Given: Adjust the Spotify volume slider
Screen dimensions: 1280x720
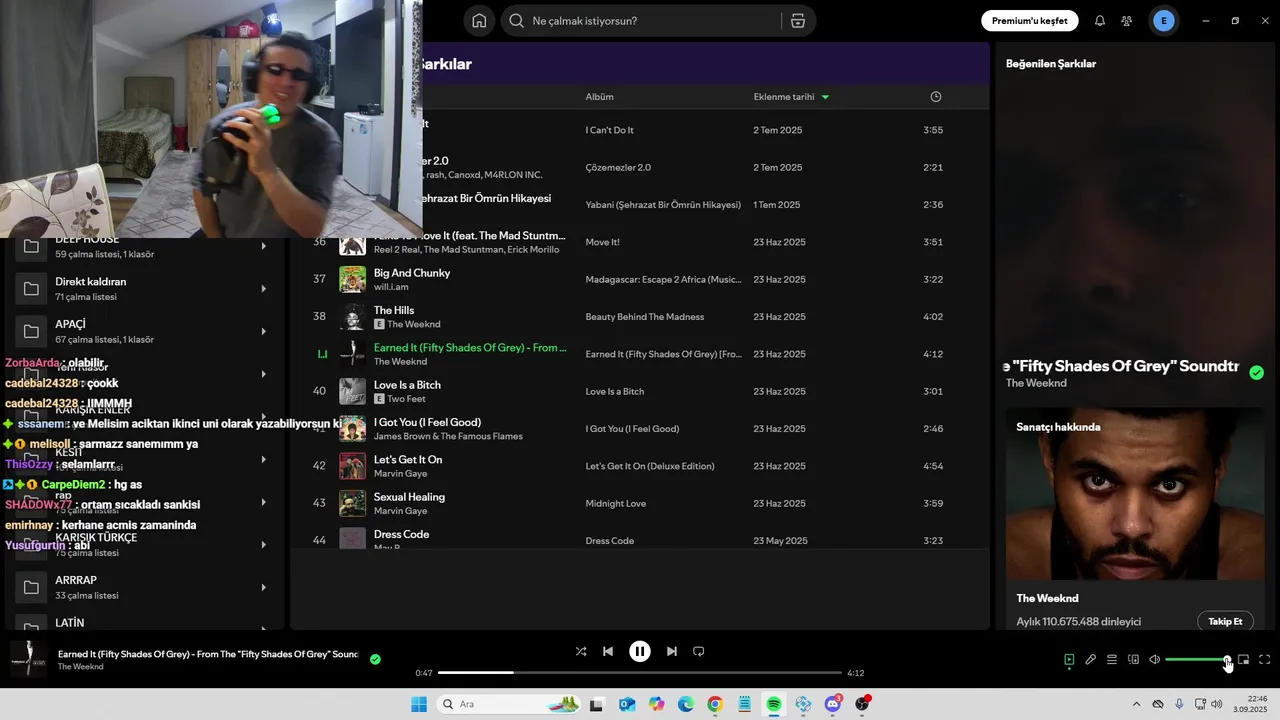Looking at the screenshot, I should (1197, 660).
